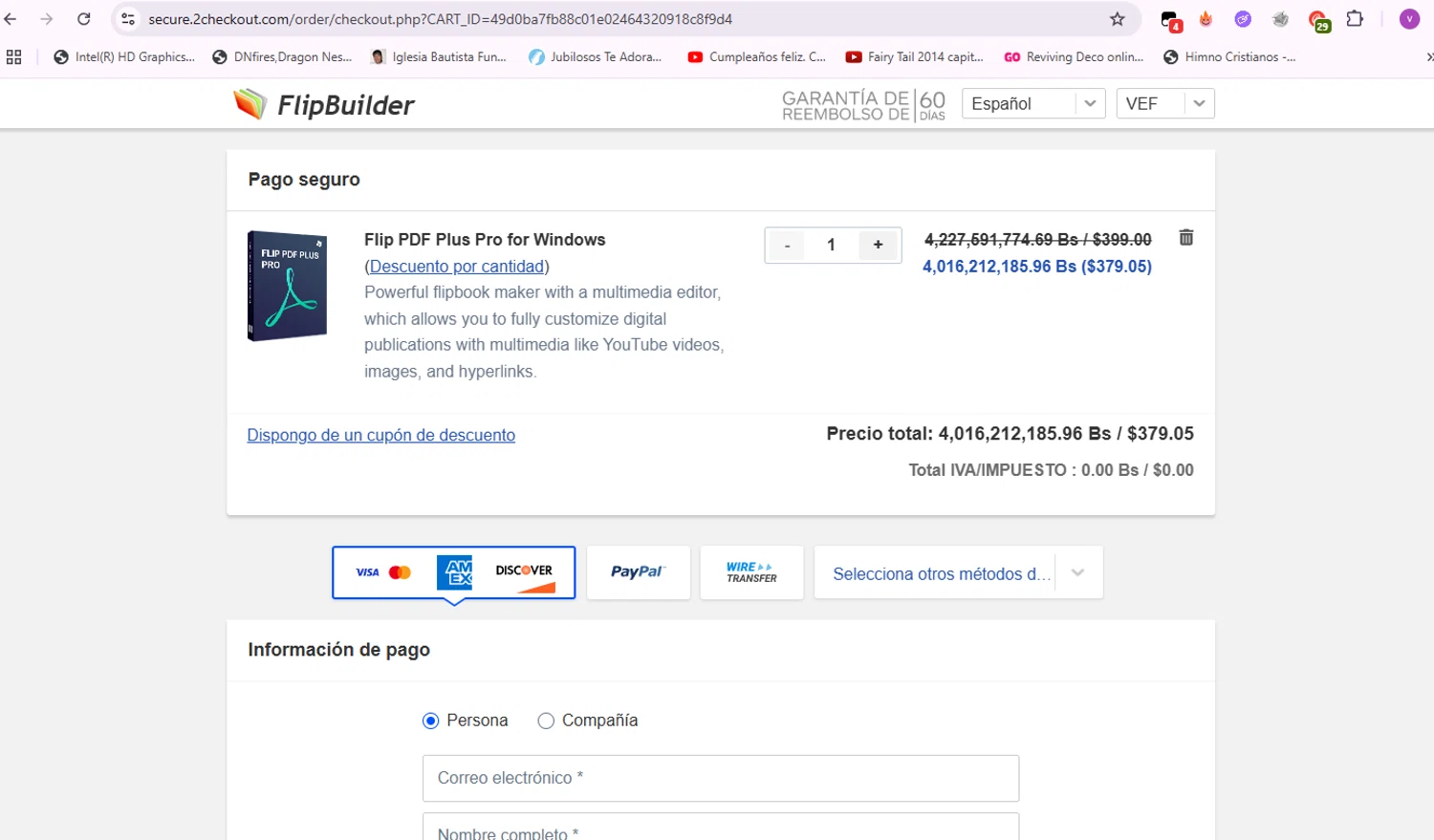Screen dimensions: 1434x840
Task: Open the VEF currency dropdown
Action: (1165, 103)
